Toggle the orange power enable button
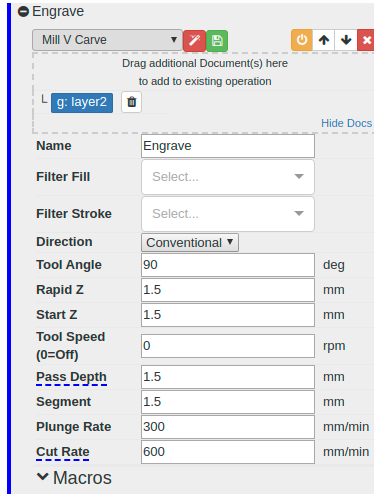This screenshot has height=494, width=374. (302, 40)
